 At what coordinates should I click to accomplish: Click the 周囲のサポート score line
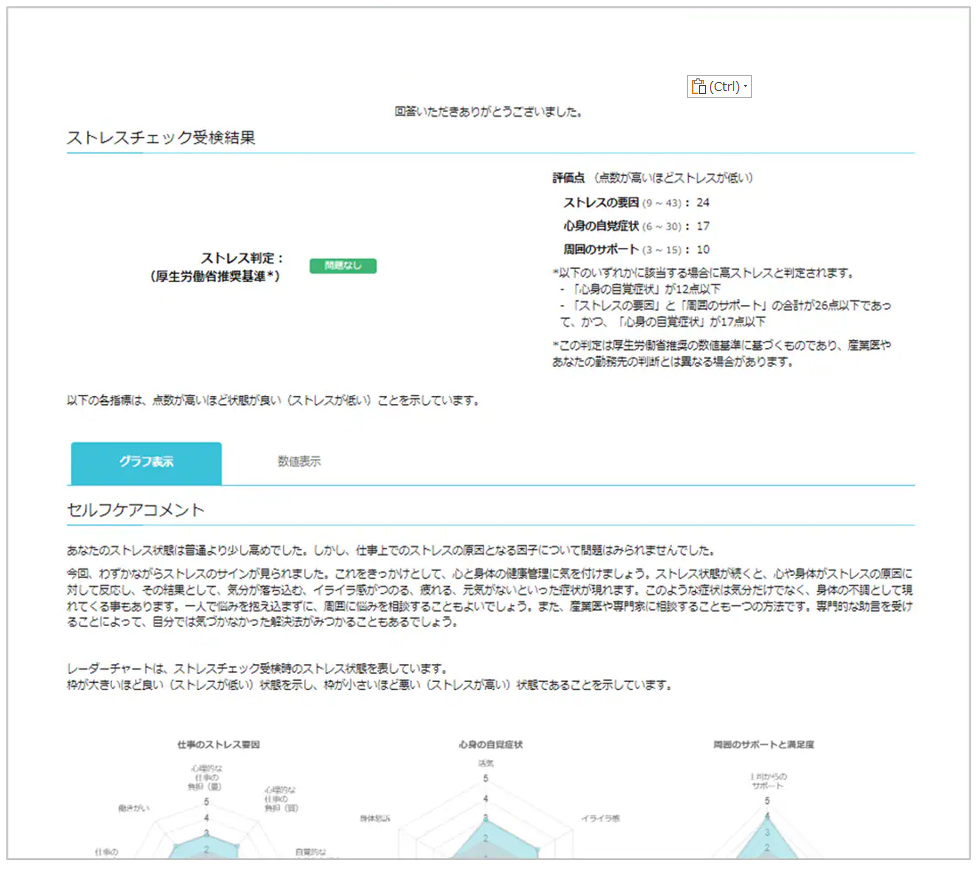636,249
